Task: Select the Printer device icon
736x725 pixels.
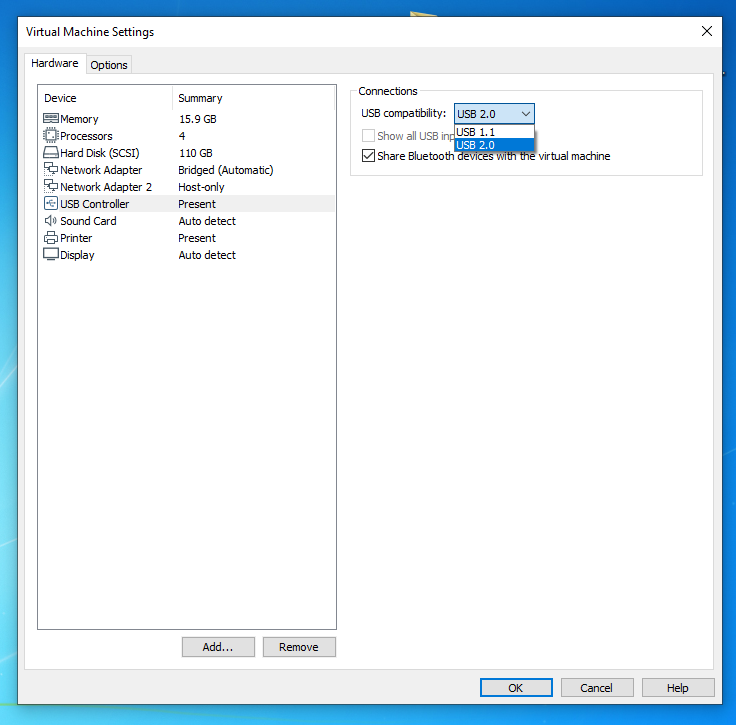Action: pyautogui.click(x=51, y=238)
